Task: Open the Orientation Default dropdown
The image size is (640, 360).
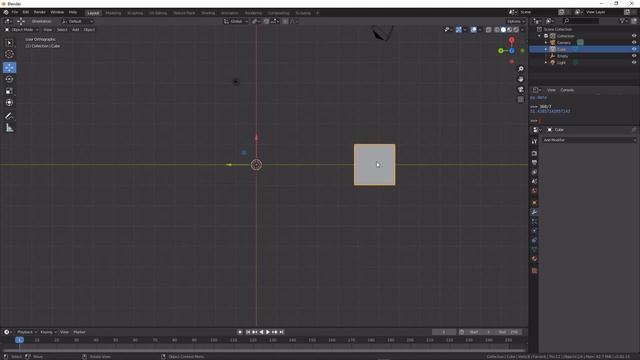Action: click(x=78, y=21)
